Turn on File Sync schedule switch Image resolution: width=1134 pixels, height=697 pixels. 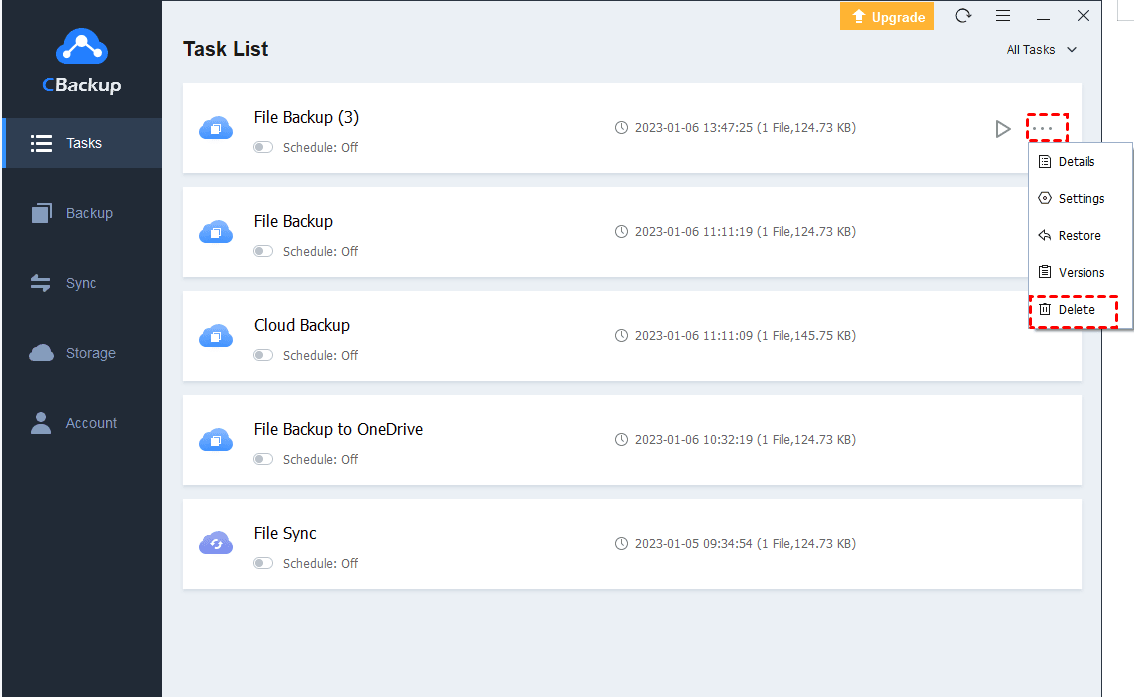(x=263, y=564)
